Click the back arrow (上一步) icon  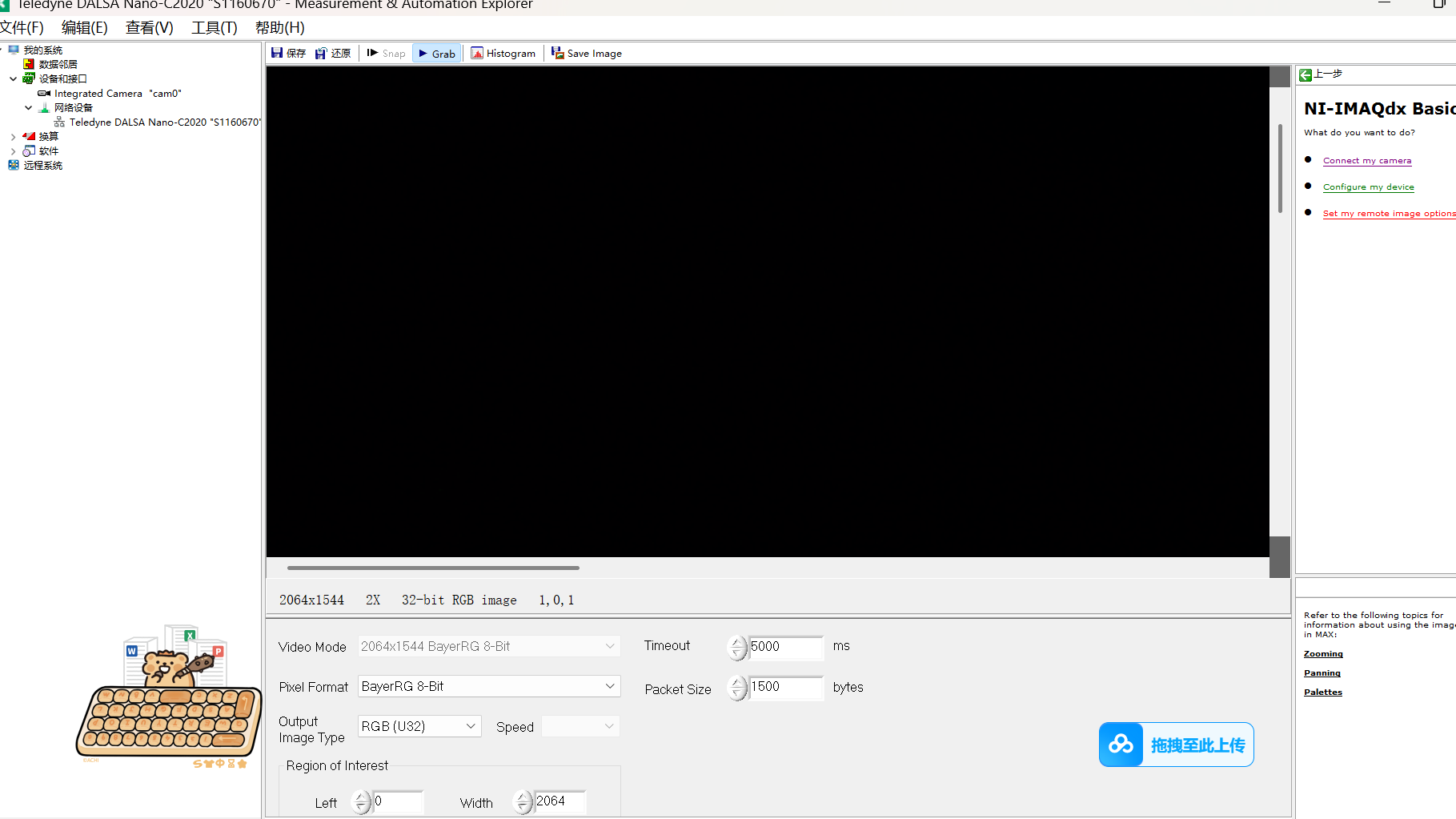click(x=1306, y=74)
